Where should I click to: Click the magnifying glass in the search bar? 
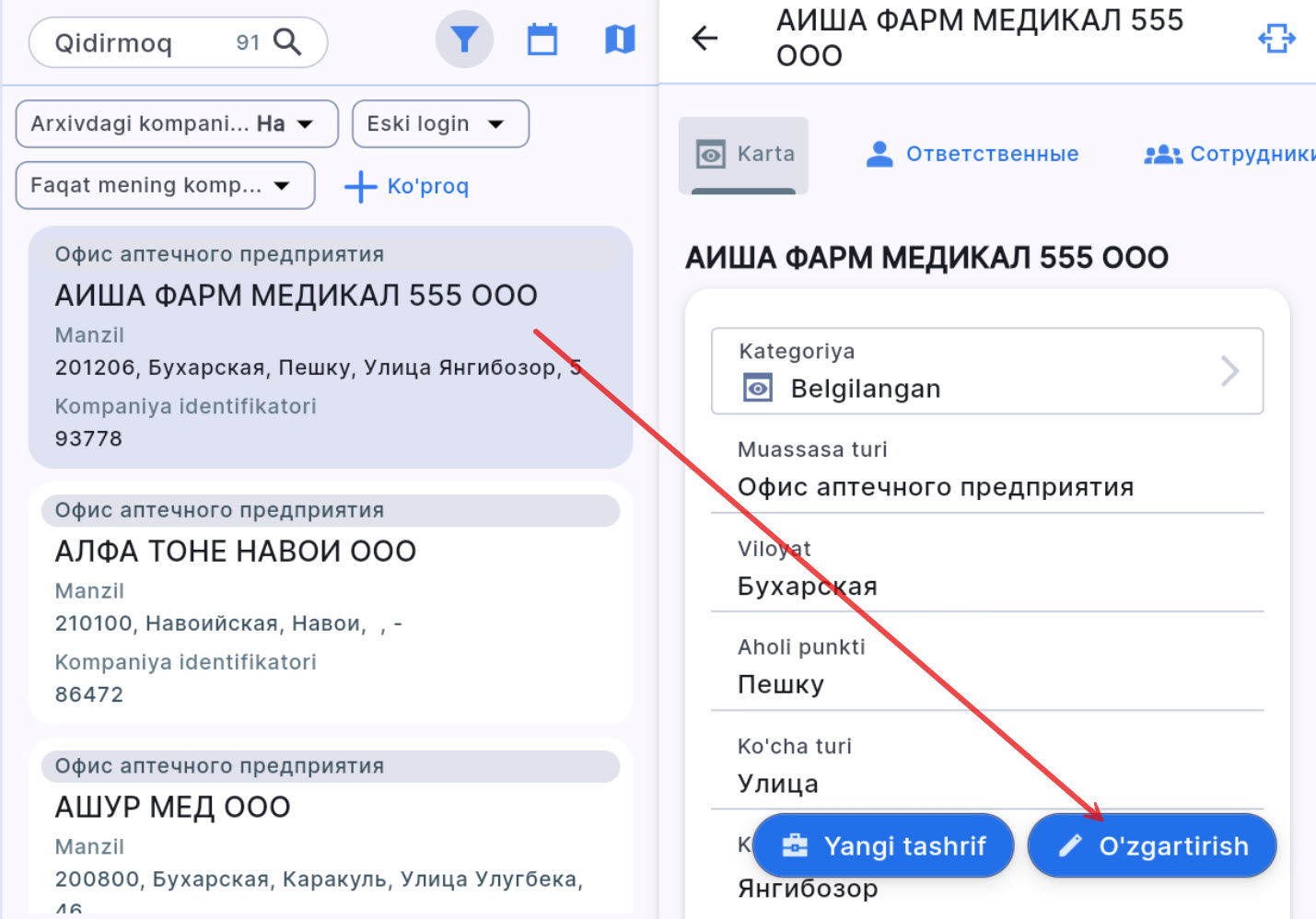[288, 41]
